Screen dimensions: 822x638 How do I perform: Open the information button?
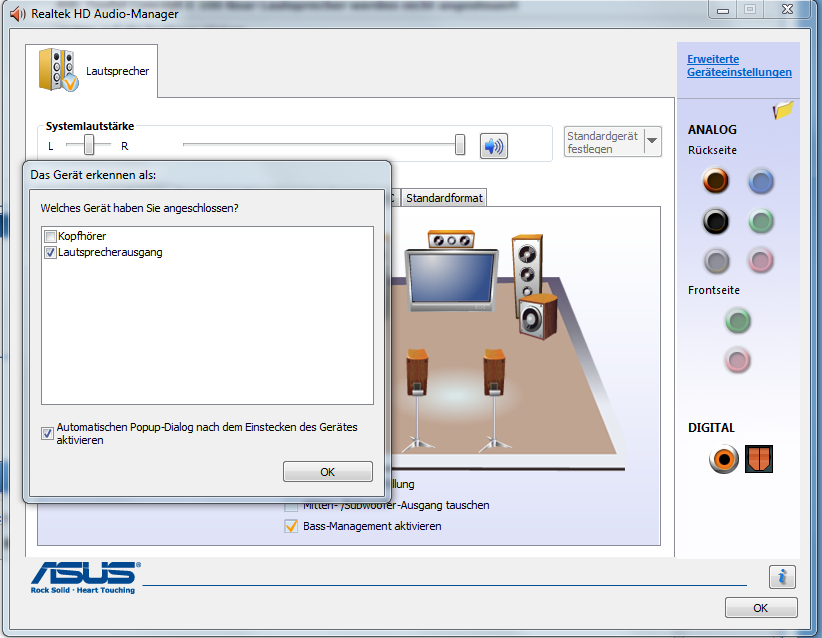pyautogui.click(x=782, y=577)
